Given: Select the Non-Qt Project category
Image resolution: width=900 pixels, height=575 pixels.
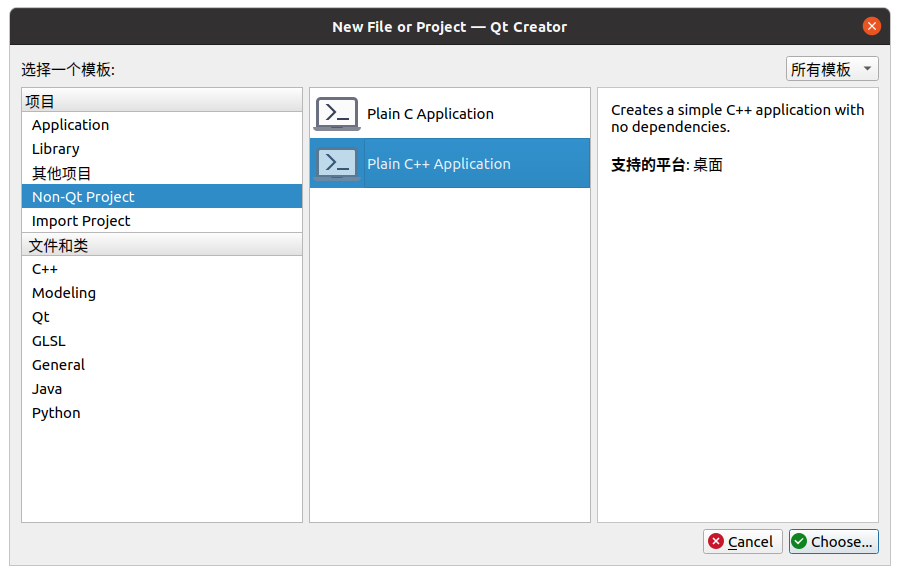Looking at the screenshot, I should pyautogui.click(x=162, y=197).
